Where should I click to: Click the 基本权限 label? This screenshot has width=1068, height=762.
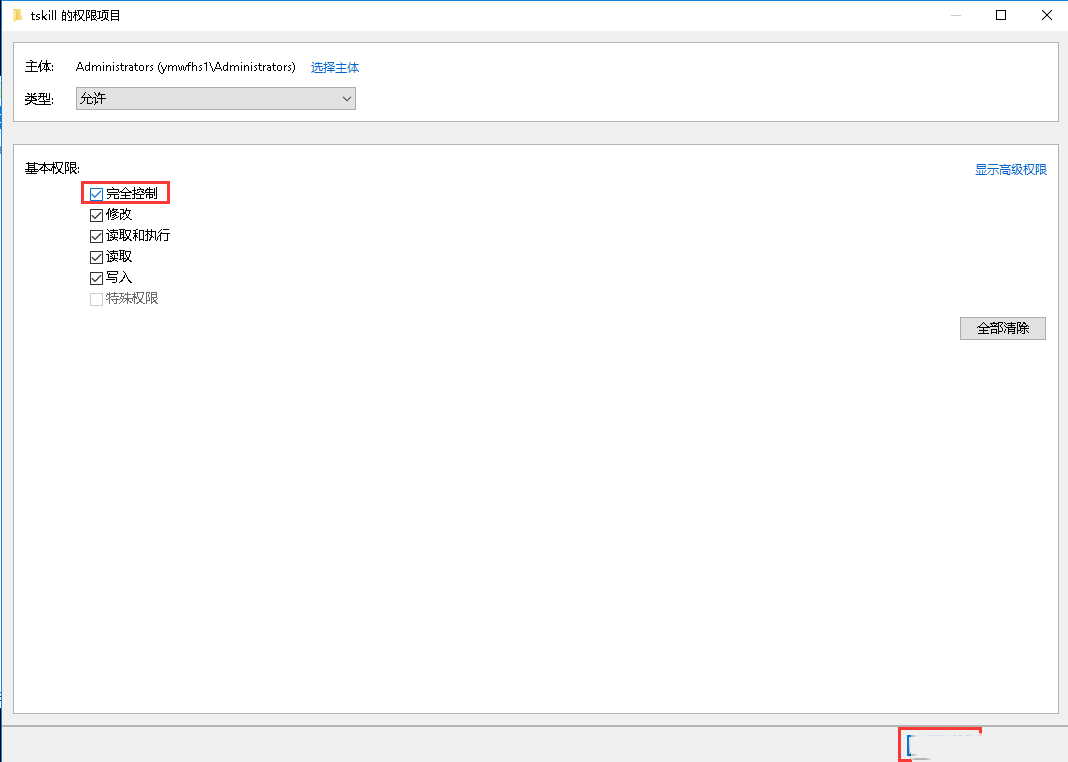click(52, 168)
